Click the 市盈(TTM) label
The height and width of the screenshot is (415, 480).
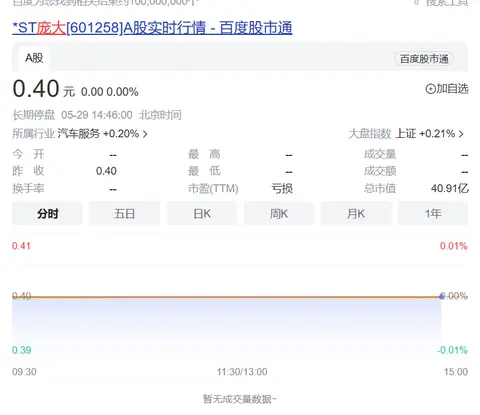tap(213, 189)
